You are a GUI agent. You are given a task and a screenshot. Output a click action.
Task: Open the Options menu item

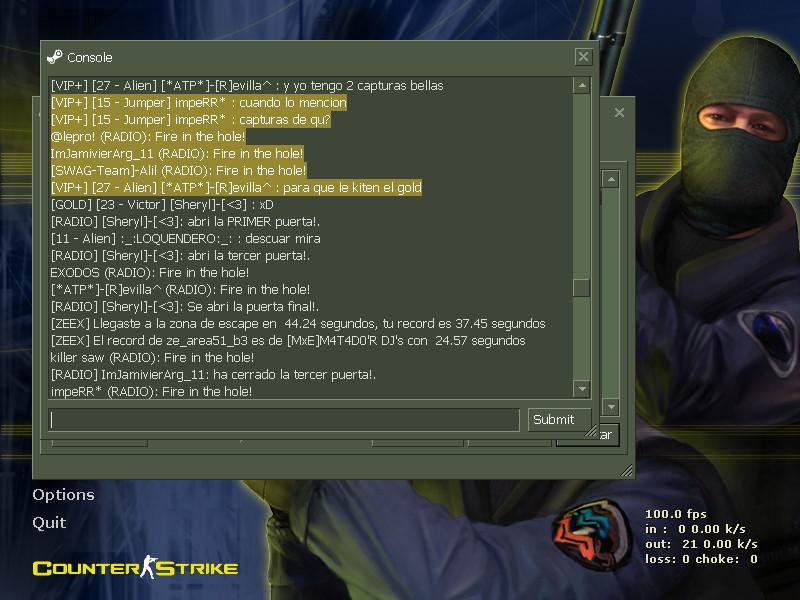tap(63, 495)
